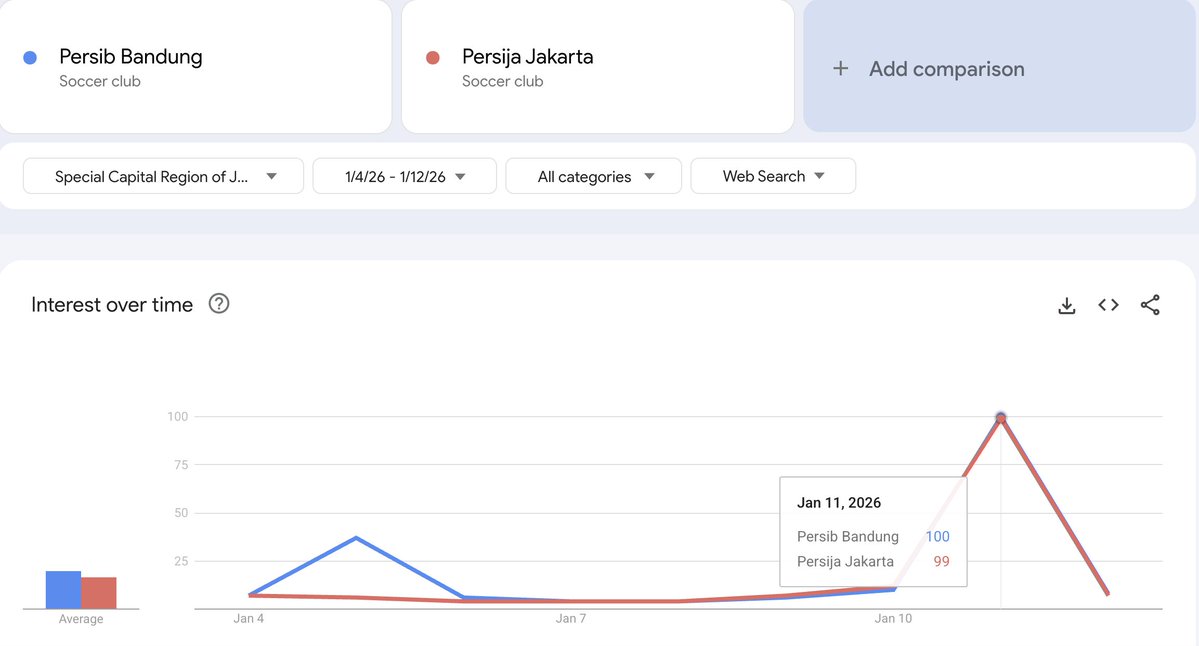1199x646 pixels.
Task: Open the Interest over time help icon
Action: tap(219, 304)
